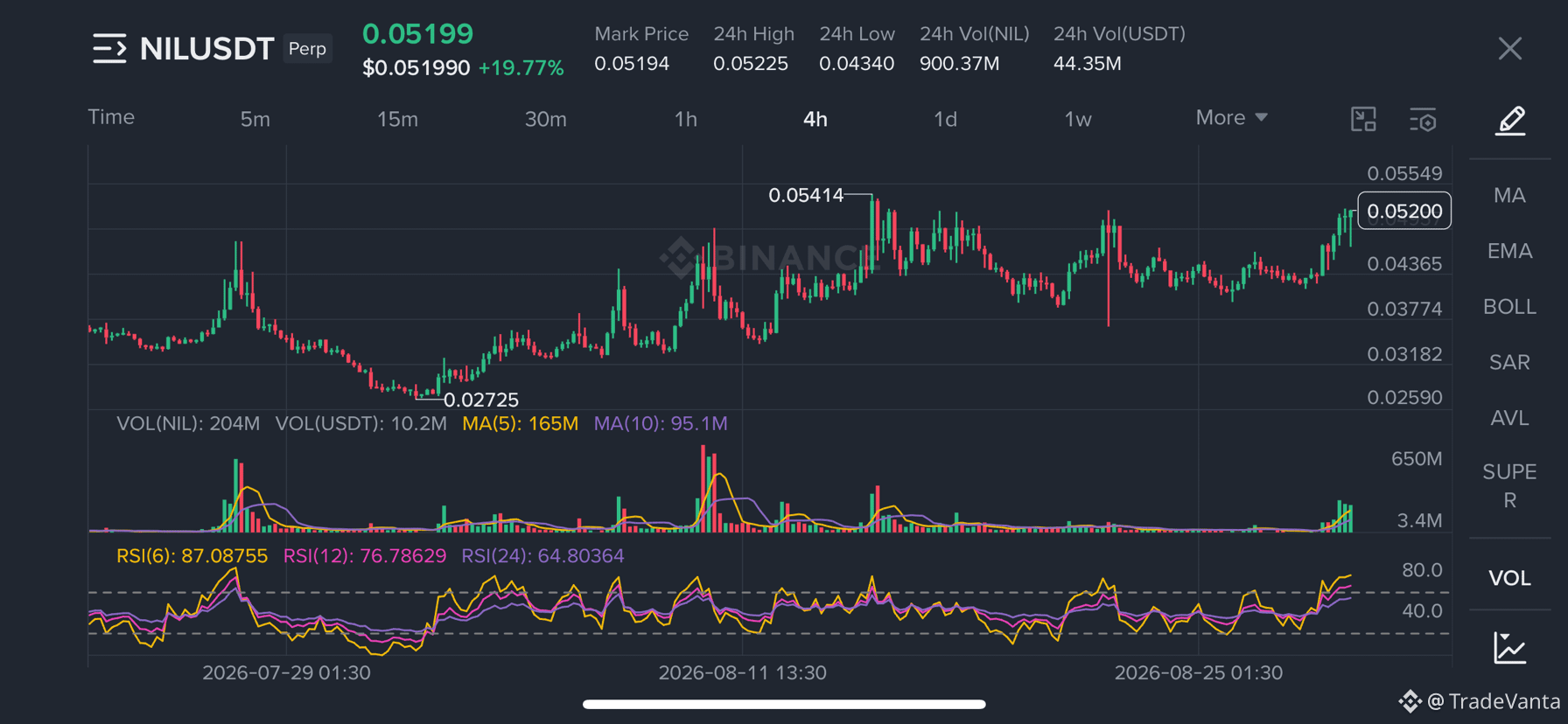Open chart display settings icon
1568x724 pixels.
1423,120
